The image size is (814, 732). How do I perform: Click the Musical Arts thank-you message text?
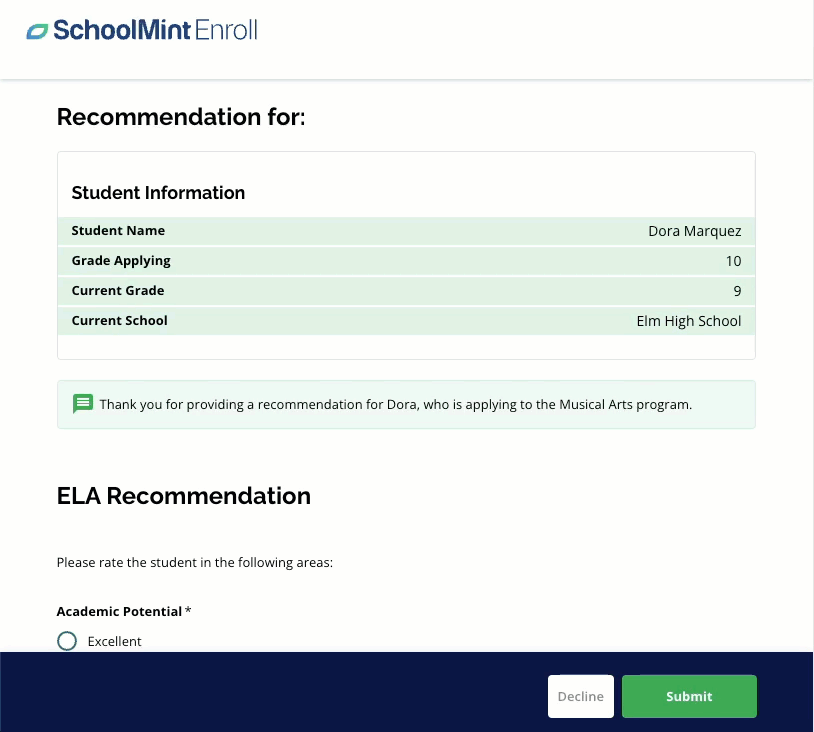tap(395, 405)
